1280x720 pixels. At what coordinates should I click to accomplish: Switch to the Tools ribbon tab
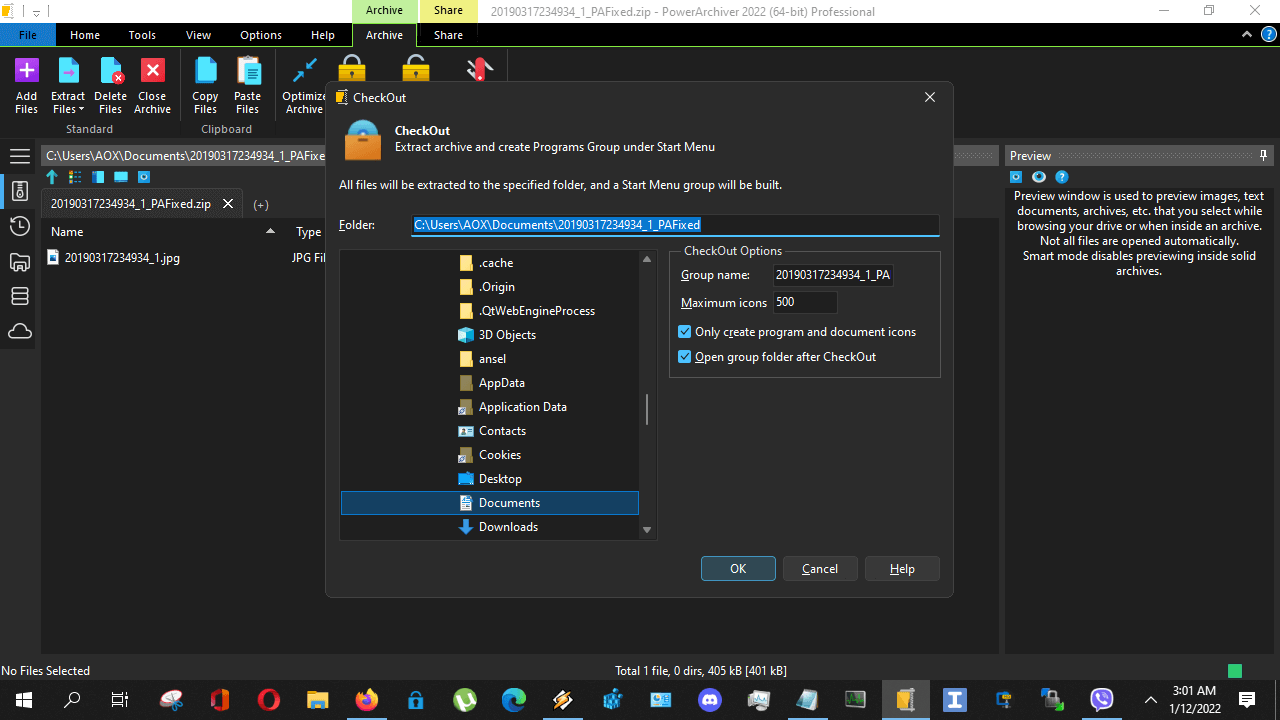pos(141,34)
